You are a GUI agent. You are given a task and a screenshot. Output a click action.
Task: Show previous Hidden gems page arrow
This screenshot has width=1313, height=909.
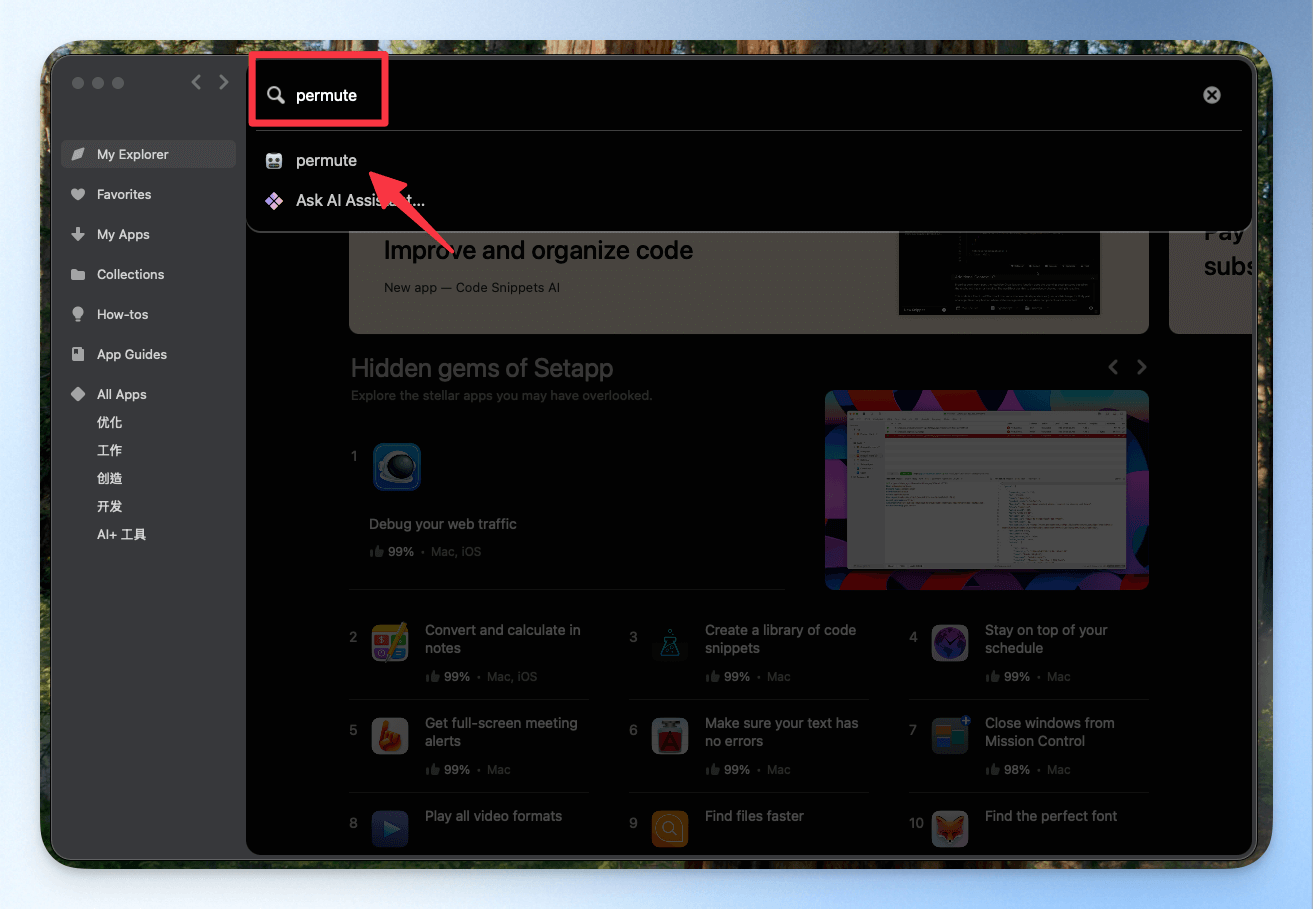click(x=1113, y=367)
